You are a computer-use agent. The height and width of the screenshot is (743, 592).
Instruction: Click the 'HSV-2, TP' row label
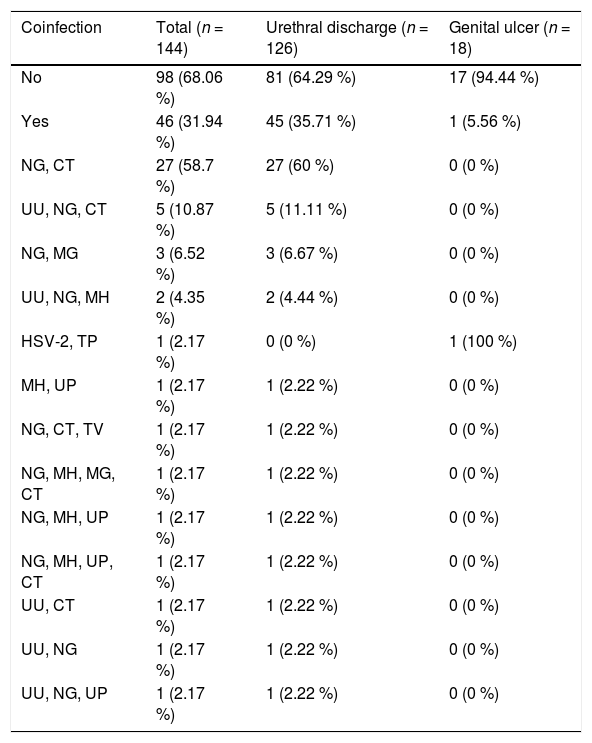click(x=59, y=341)
